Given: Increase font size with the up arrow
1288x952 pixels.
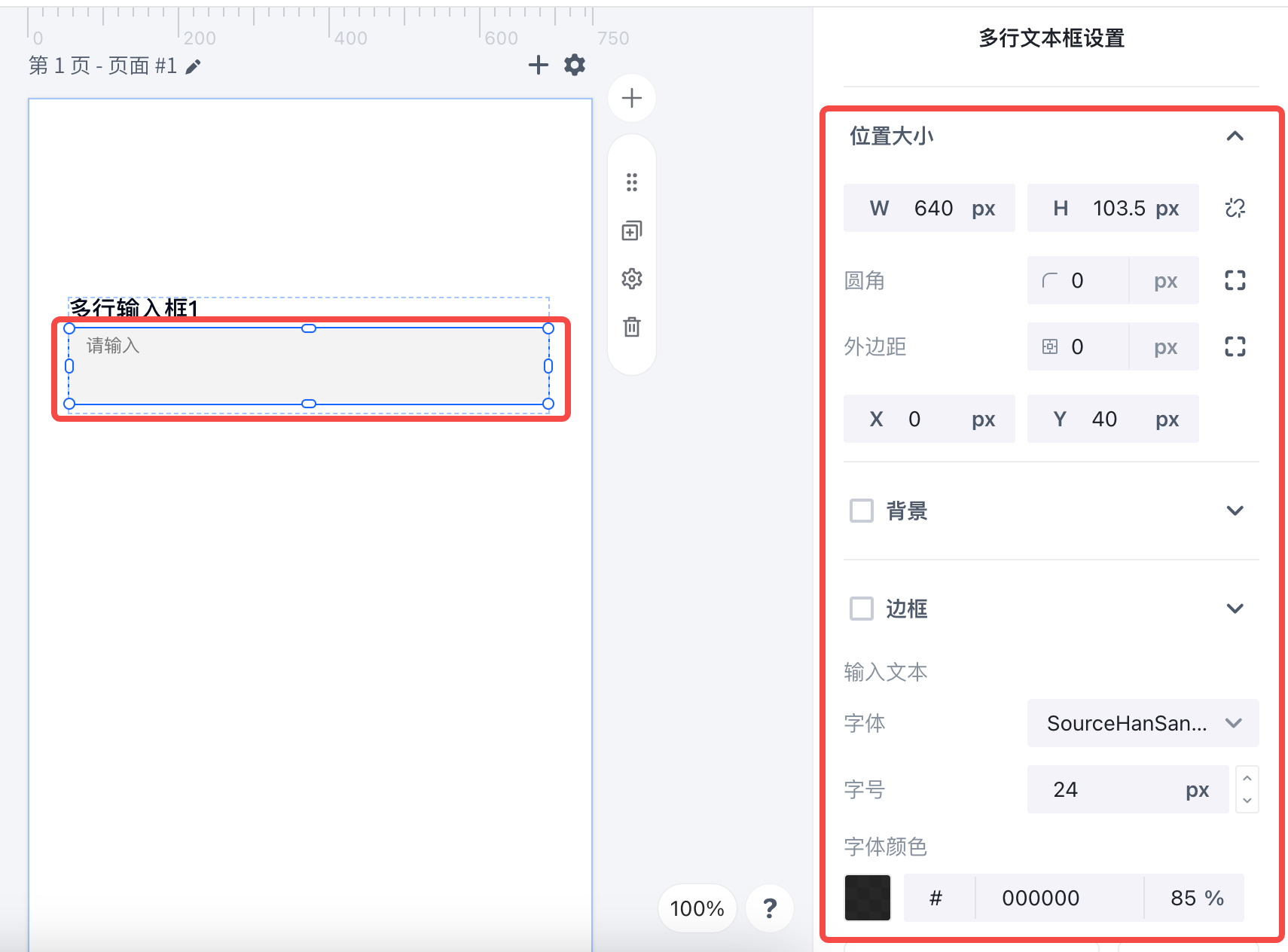Looking at the screenshot, I should pos(1247,778).
